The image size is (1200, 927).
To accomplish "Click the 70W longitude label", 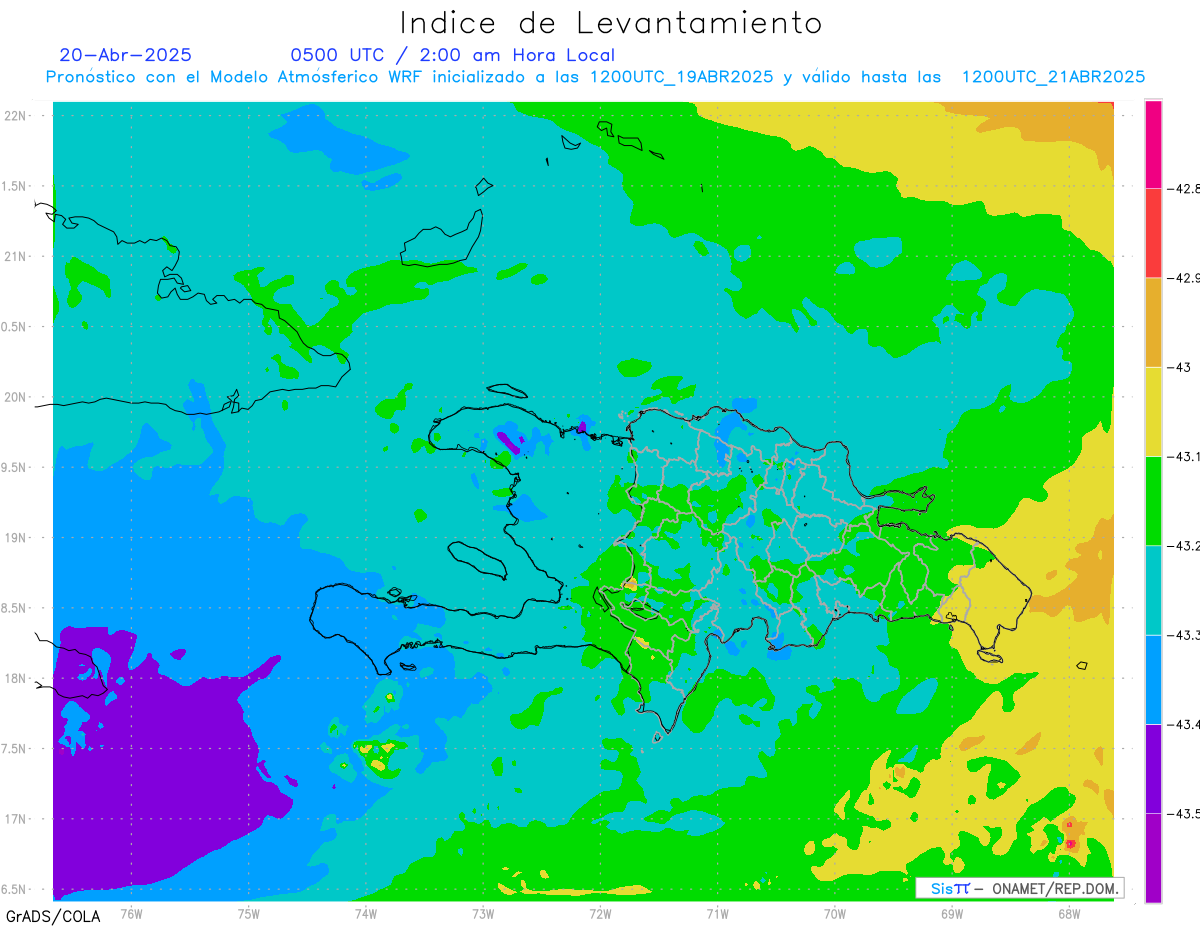I will click(x=834, y=913).
